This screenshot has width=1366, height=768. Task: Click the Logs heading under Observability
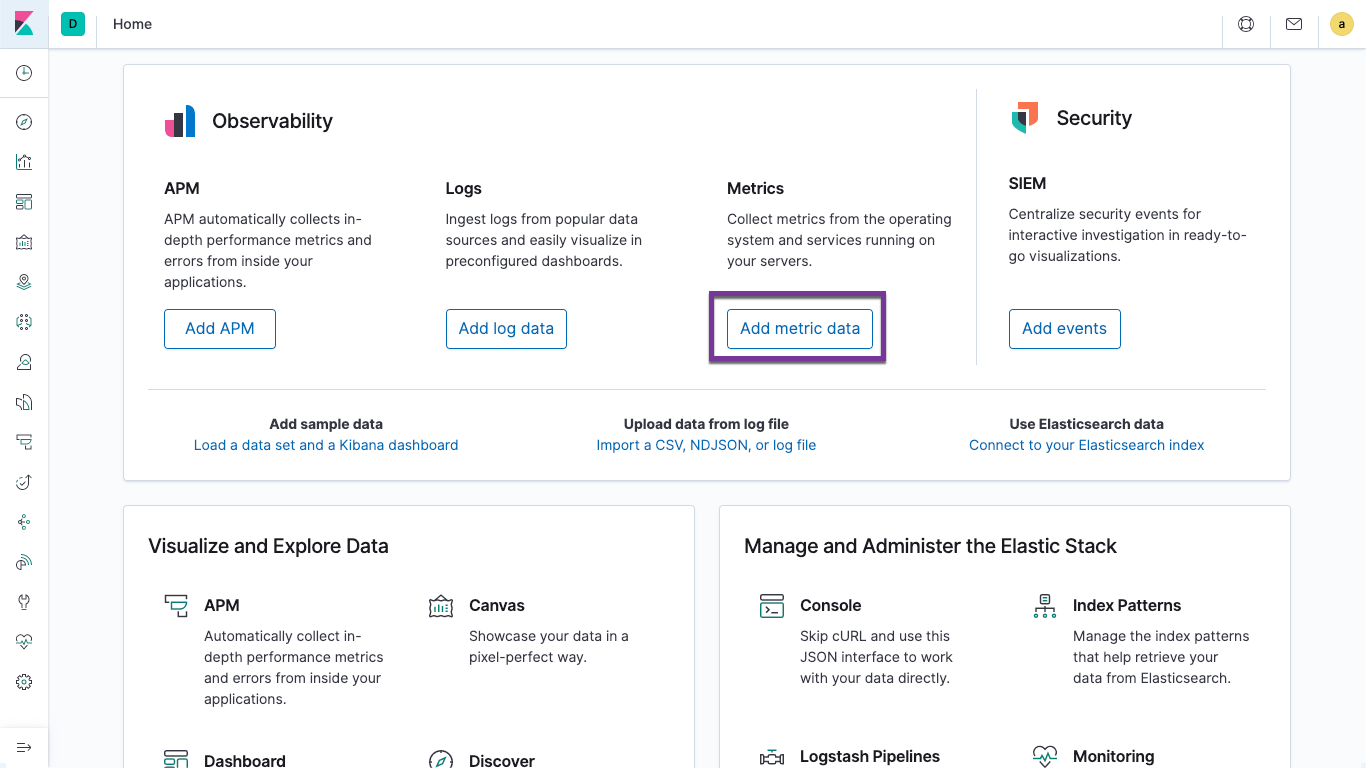point(464,188)
